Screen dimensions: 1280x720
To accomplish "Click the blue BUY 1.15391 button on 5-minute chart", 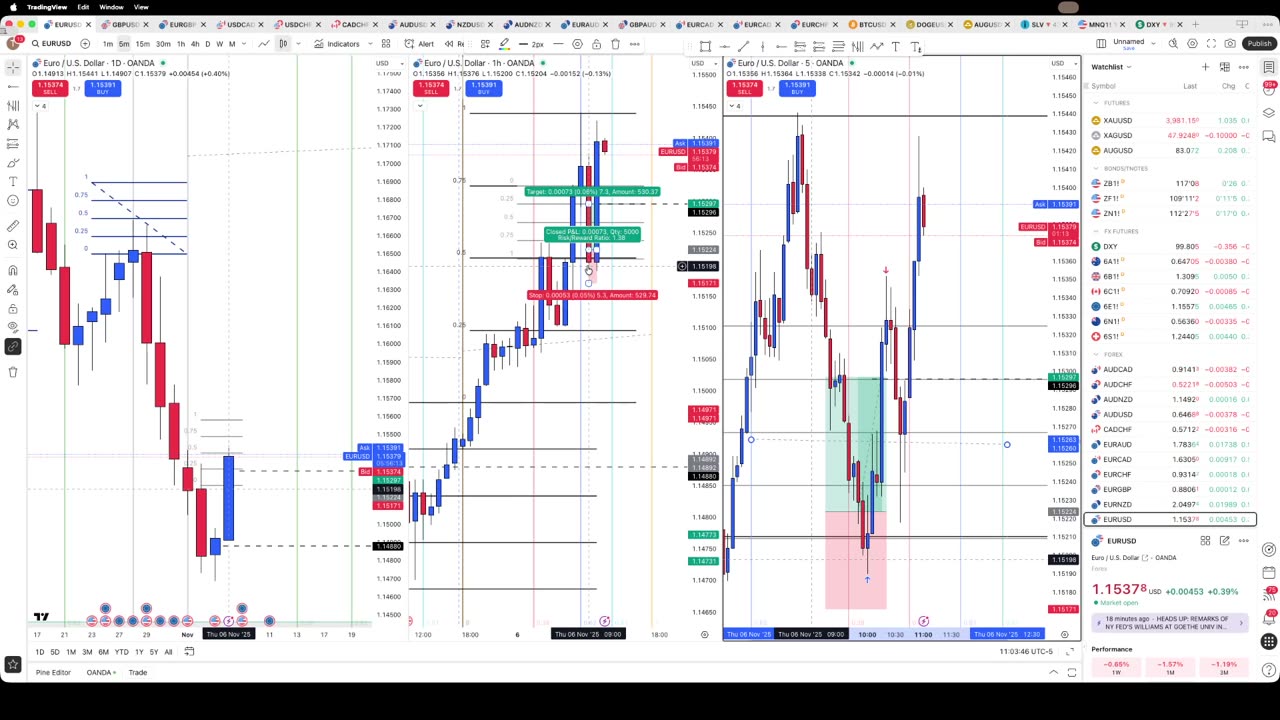I will pyautogui.click(x=797, y=87).
